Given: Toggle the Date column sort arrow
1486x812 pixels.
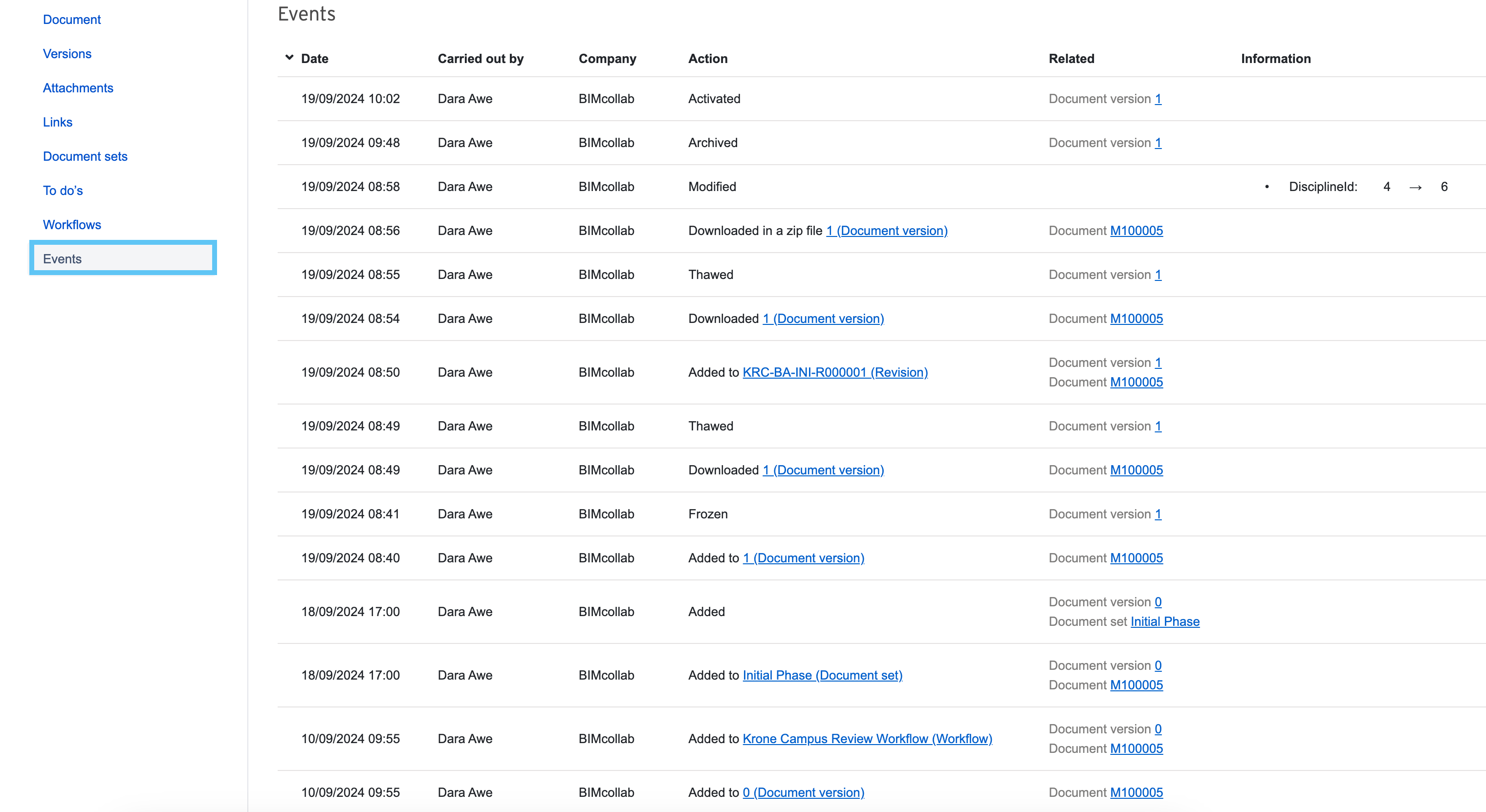Looking at the screenshot, I should tap(289, 58).
